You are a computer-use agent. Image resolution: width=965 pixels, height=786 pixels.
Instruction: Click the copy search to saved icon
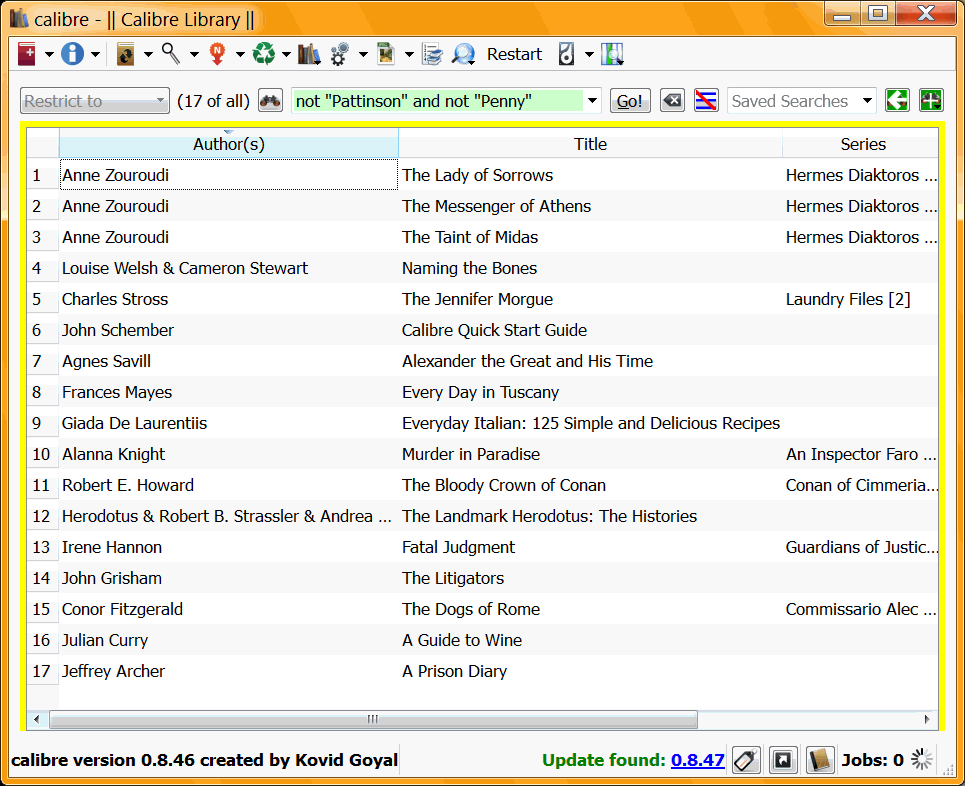tap(897, 100)
